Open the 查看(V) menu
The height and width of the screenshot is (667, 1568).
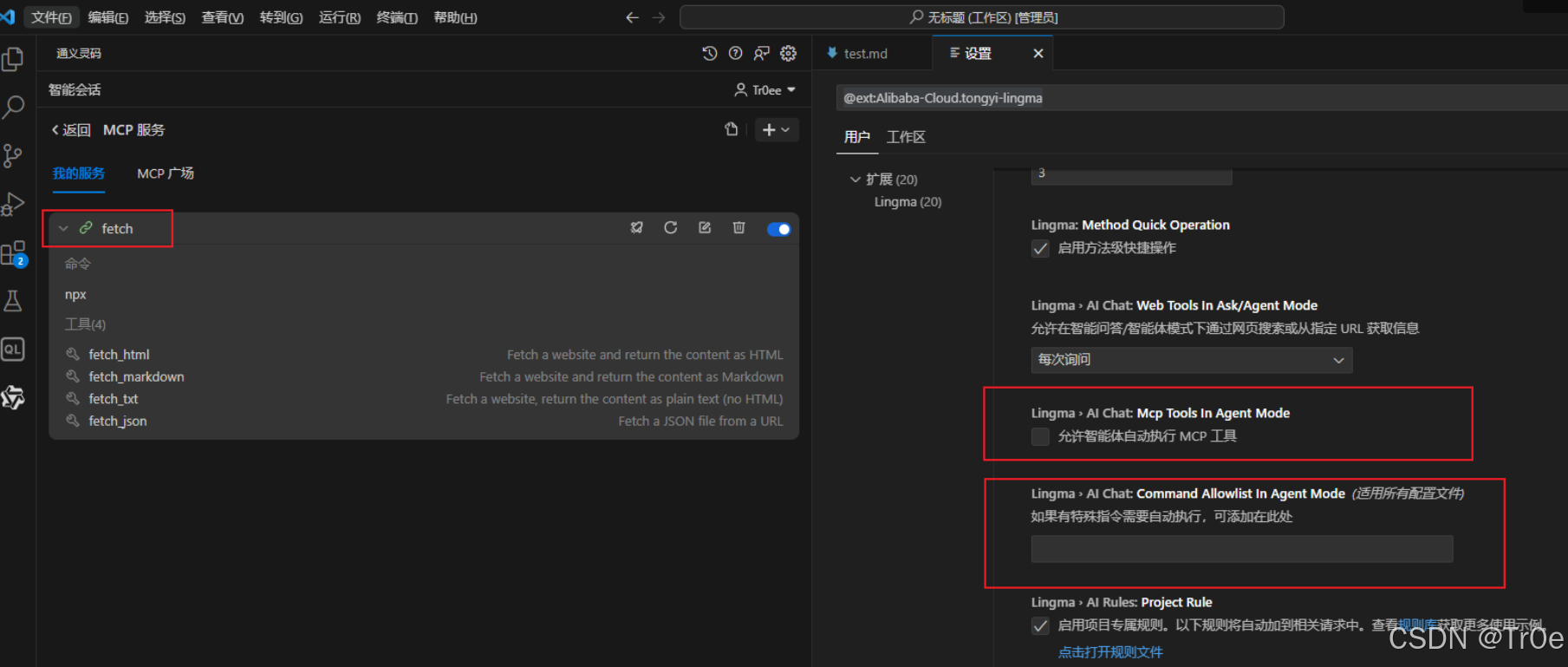tap(223, 17)
